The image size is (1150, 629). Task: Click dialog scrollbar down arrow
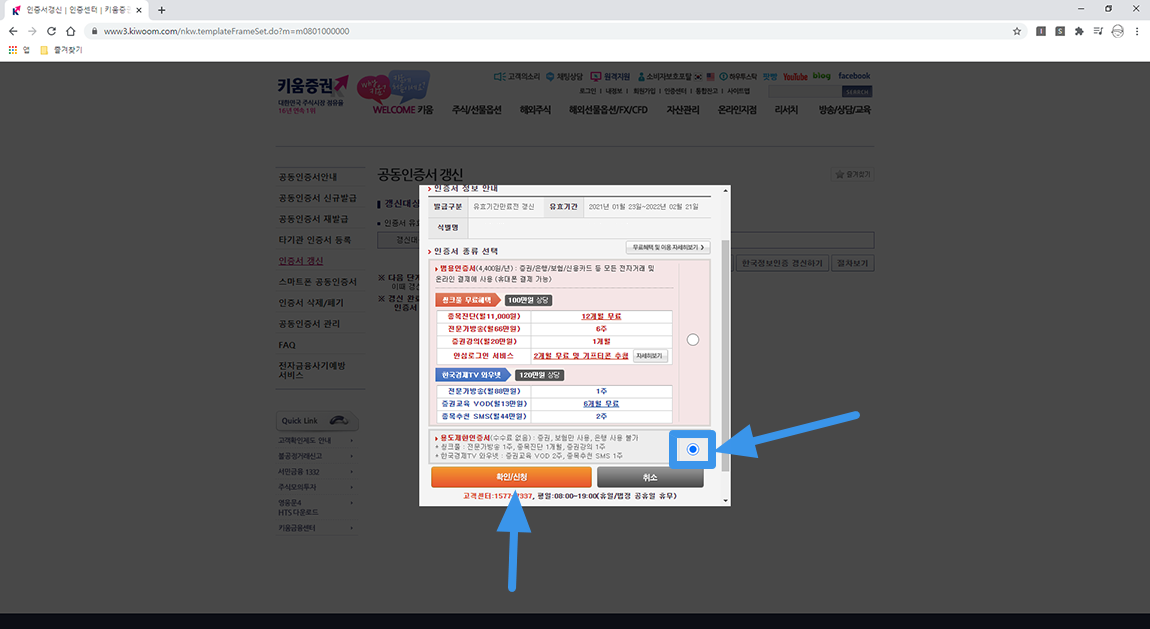(725, 501)
